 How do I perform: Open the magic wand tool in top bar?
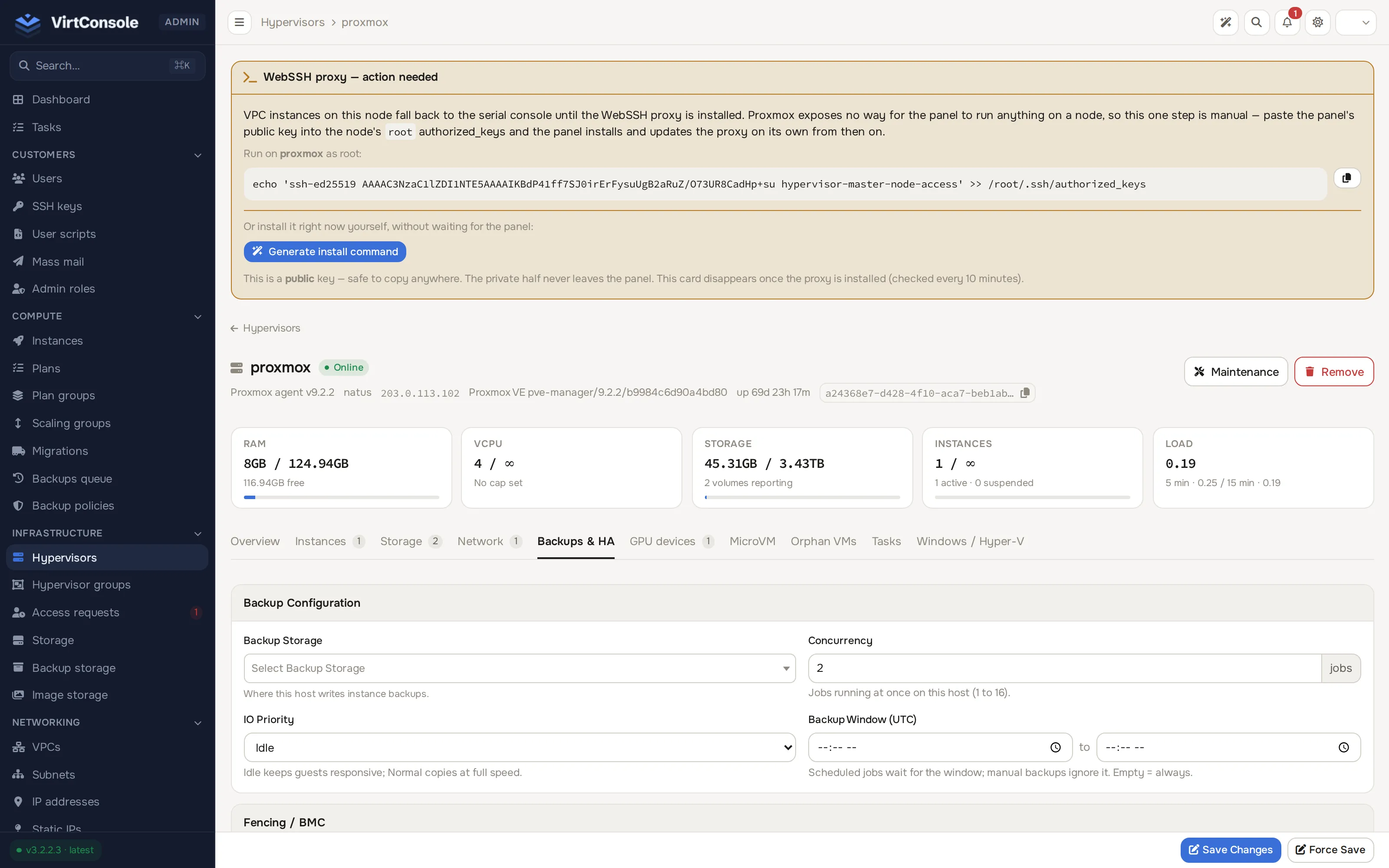click(x=1225, y=23)
